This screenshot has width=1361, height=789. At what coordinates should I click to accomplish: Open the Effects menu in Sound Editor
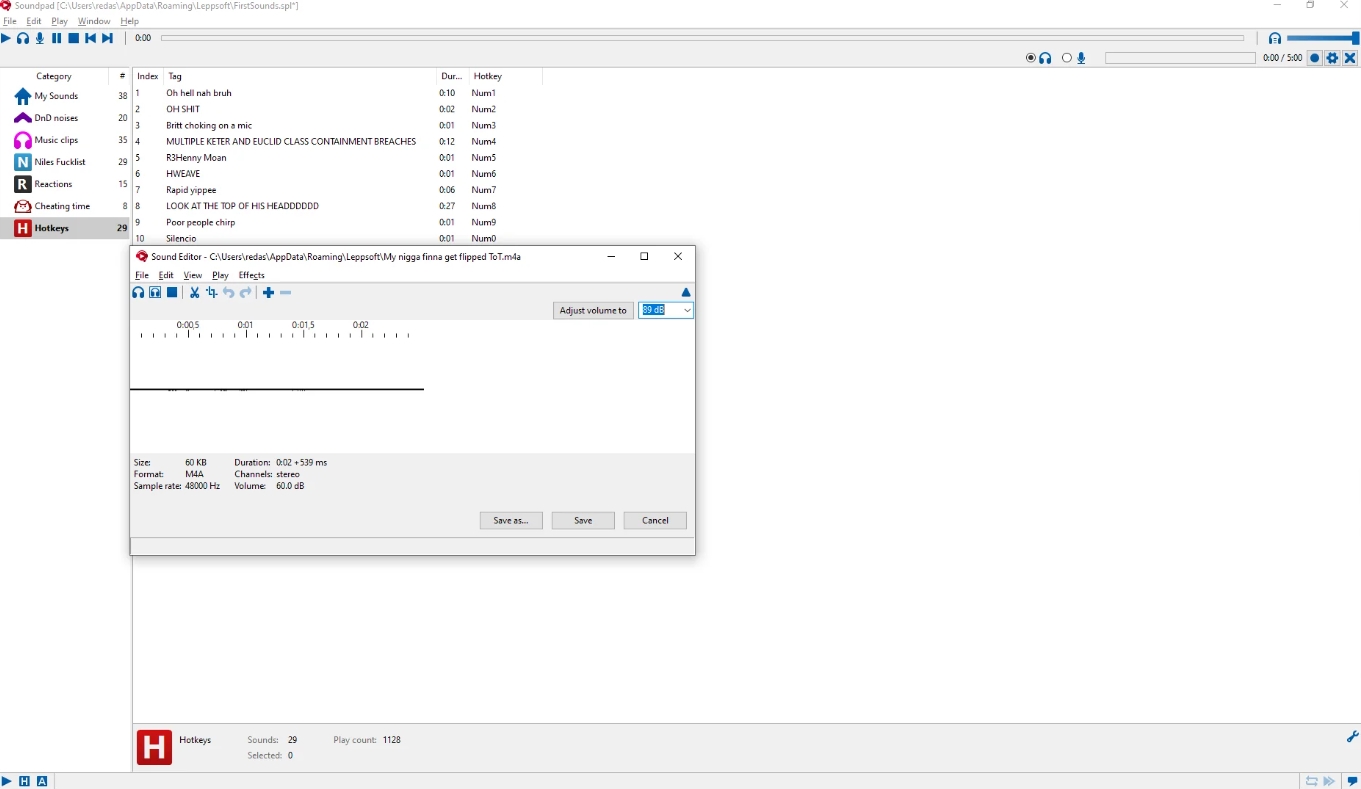(251, 275)
